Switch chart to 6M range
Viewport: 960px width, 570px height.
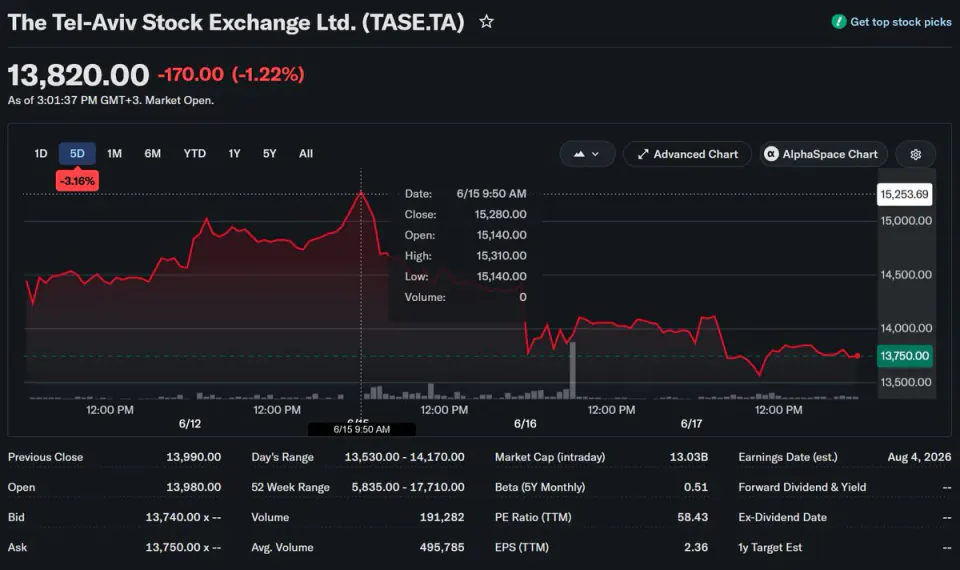point(152,154)
